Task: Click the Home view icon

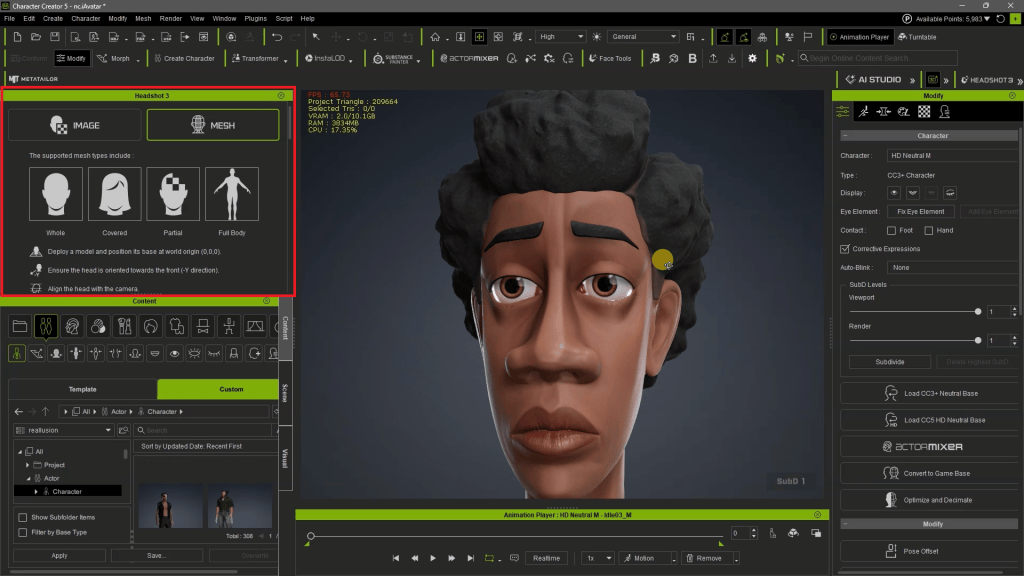Action: [x=435, y=37]
